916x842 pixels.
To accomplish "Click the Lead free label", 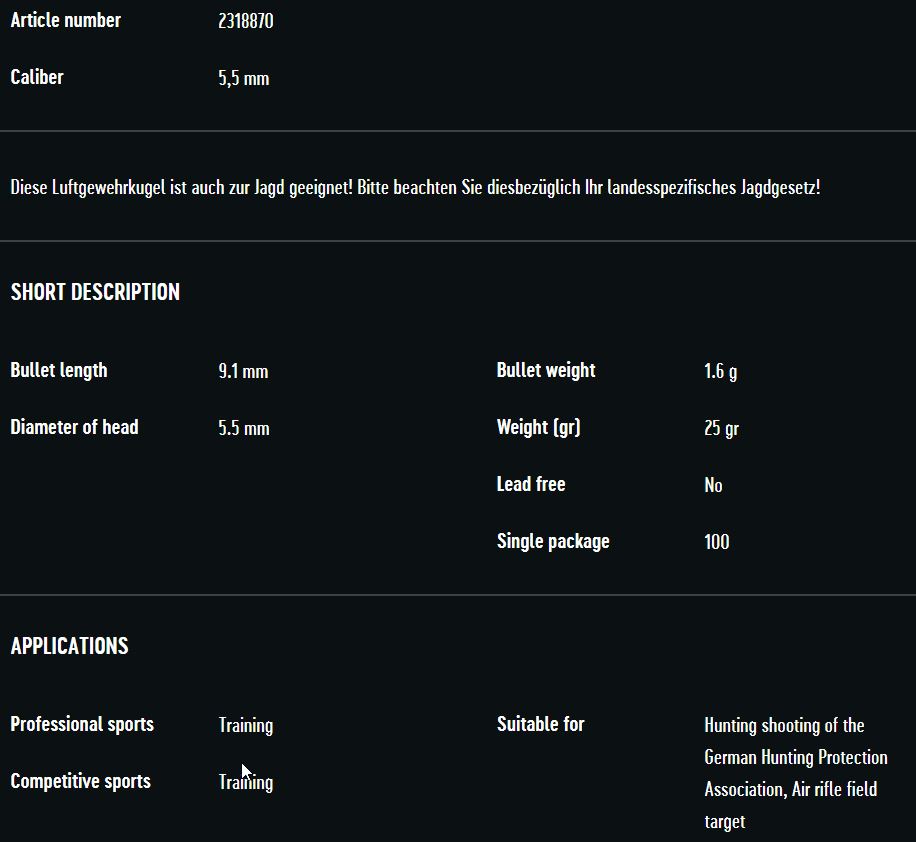I will (x=531, y=484).
